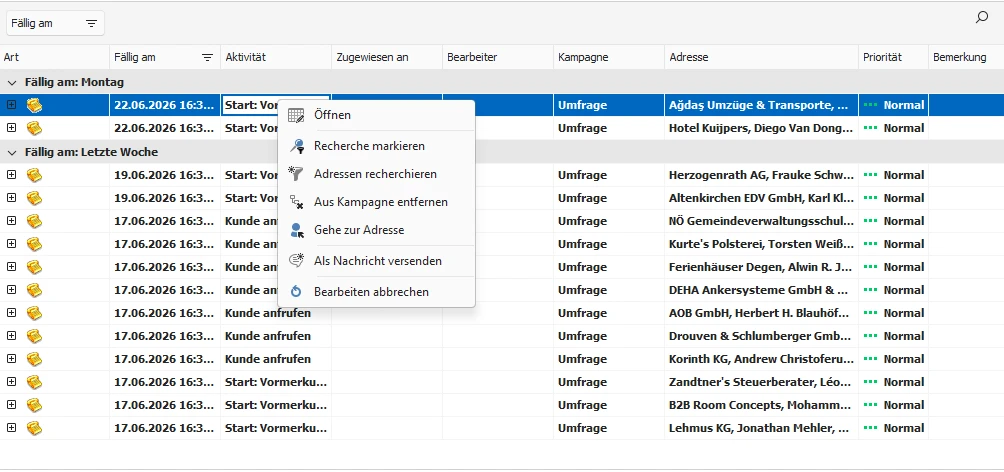The image size is (1004, 472).
Task: Sort by the Adresse column header
Action: click(761, 58)
